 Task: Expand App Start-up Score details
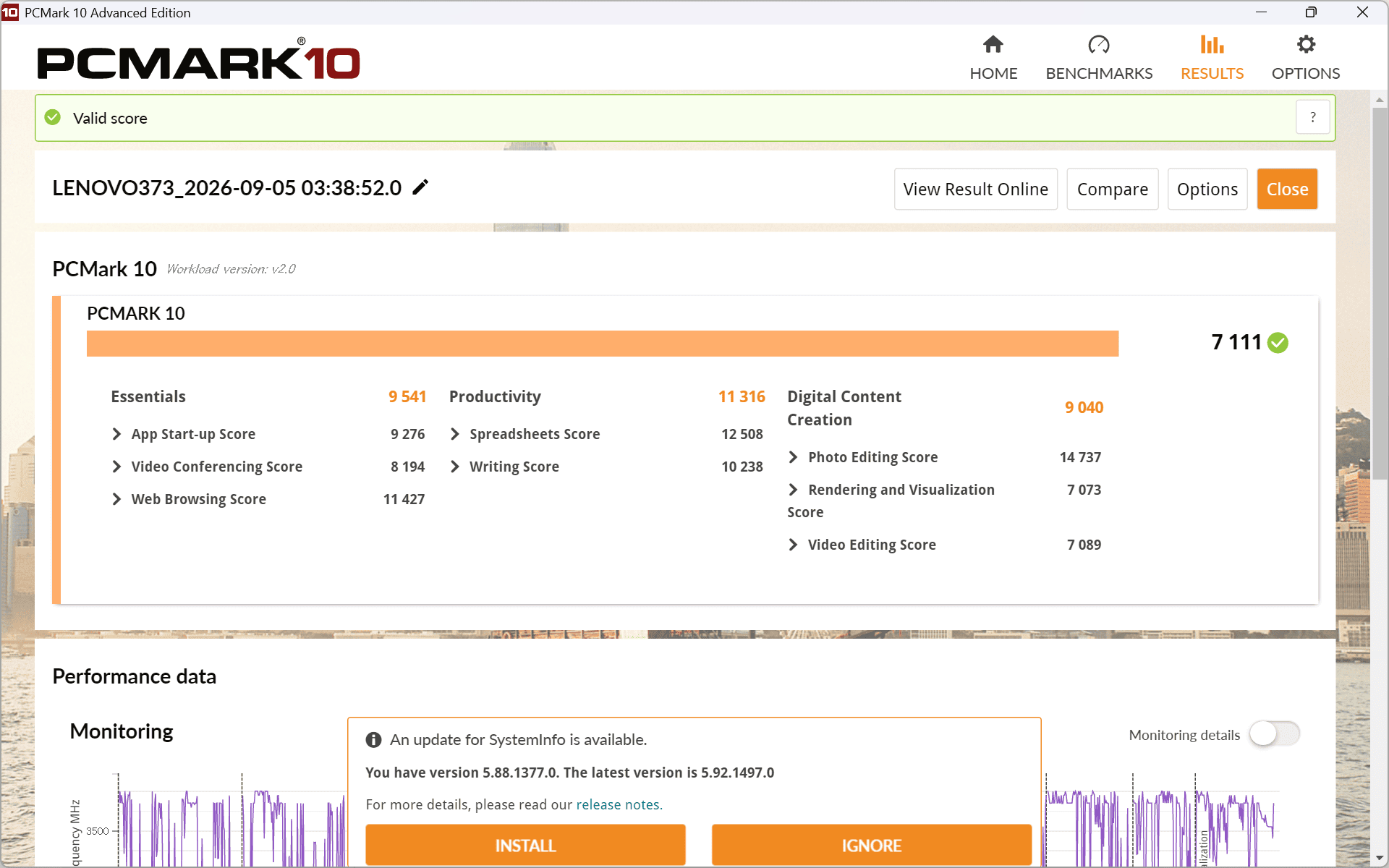116,434
